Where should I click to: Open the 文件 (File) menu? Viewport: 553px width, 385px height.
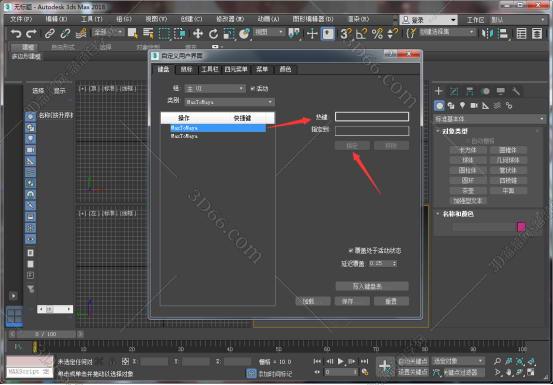pyautogui.click(x=21, y=19)
